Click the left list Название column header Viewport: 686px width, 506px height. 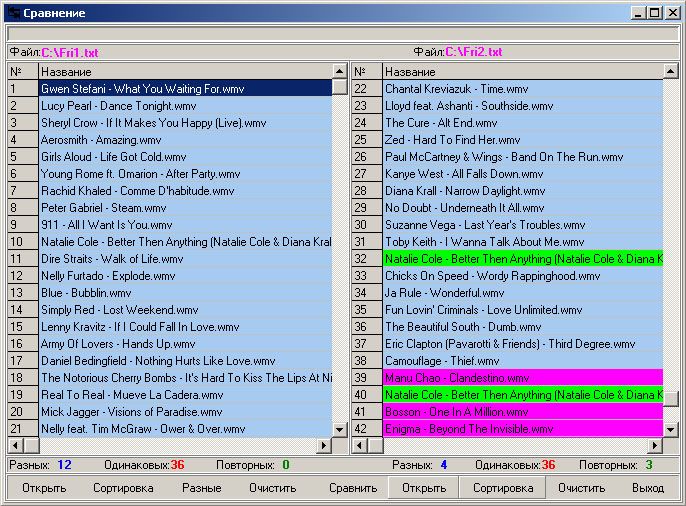(x=186, y=72)
